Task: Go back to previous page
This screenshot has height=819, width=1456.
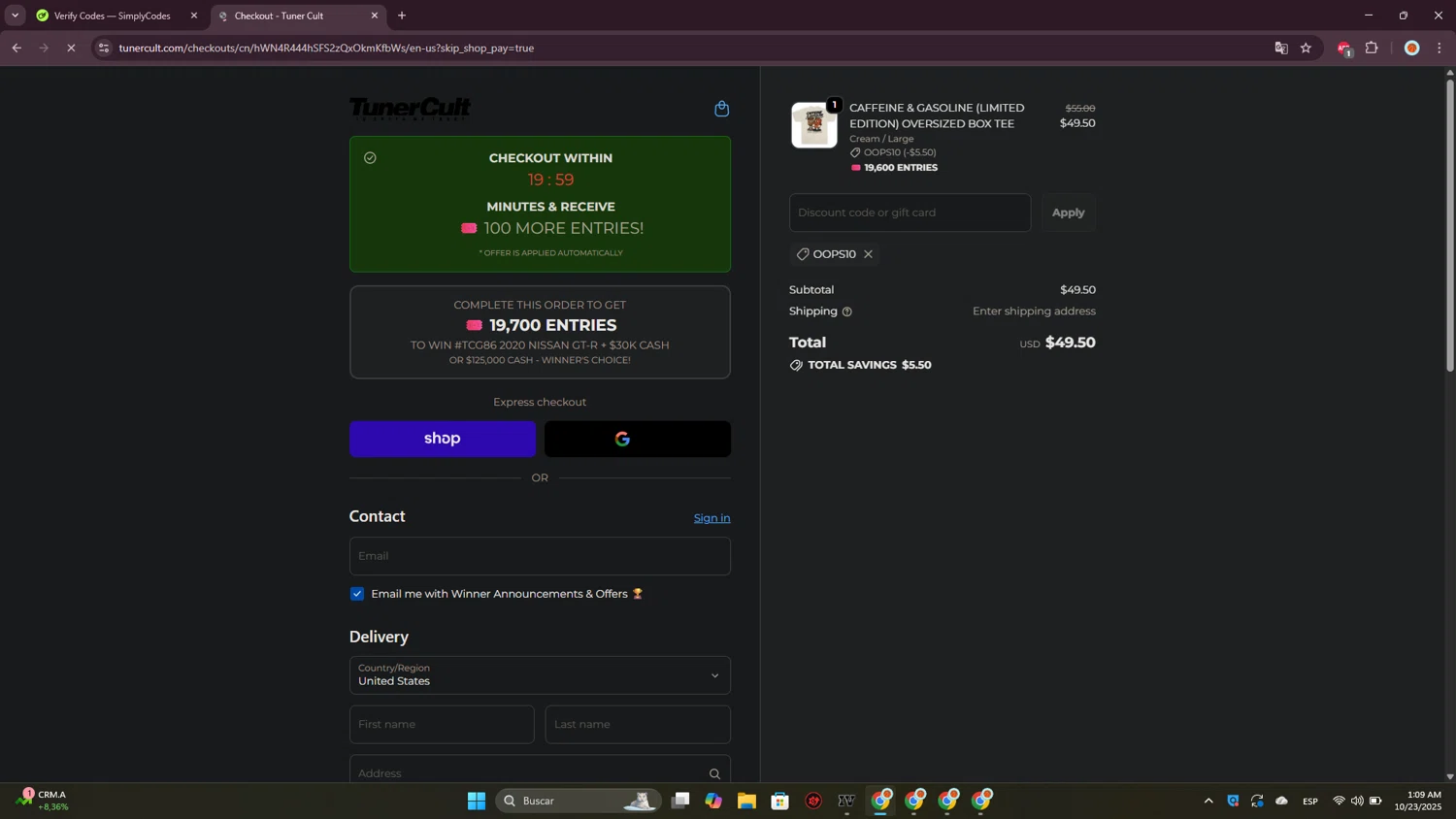Action: click(x=17, y=48)
